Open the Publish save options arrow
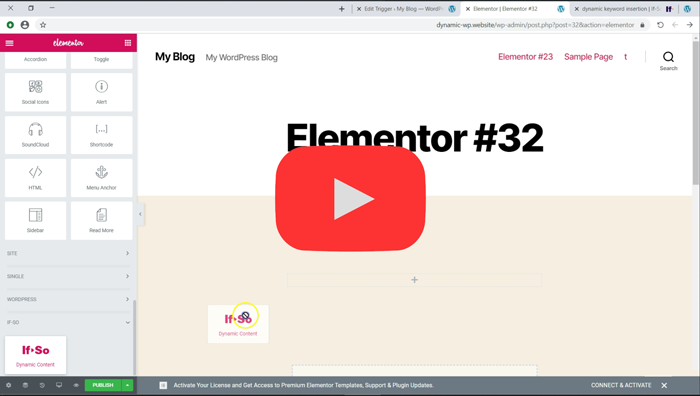The height and width of the screenshot is (396, 700). [x=127, y=385]
